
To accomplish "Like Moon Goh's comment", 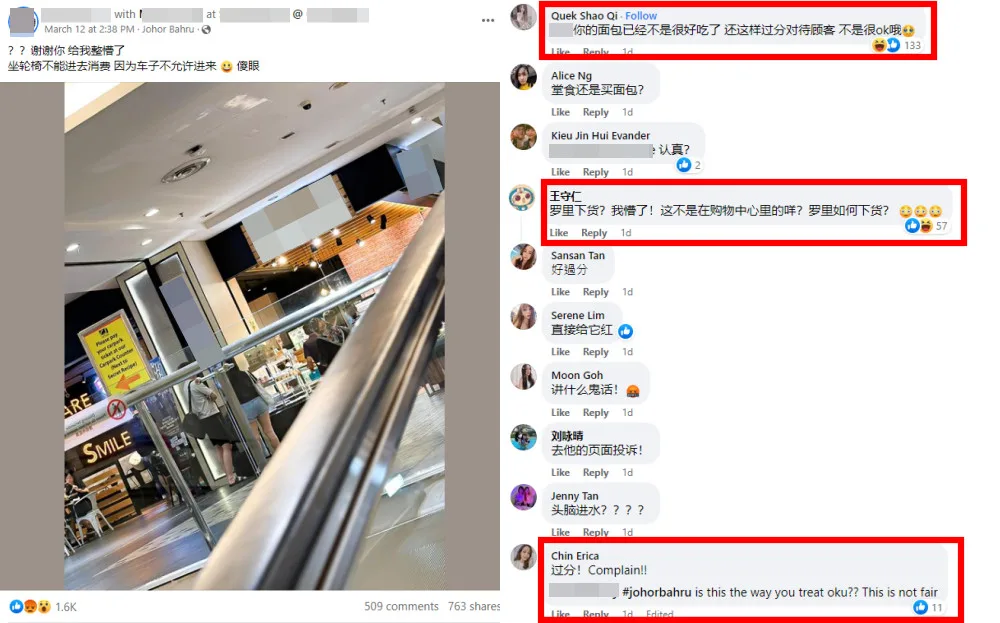I will click(560, 412).
